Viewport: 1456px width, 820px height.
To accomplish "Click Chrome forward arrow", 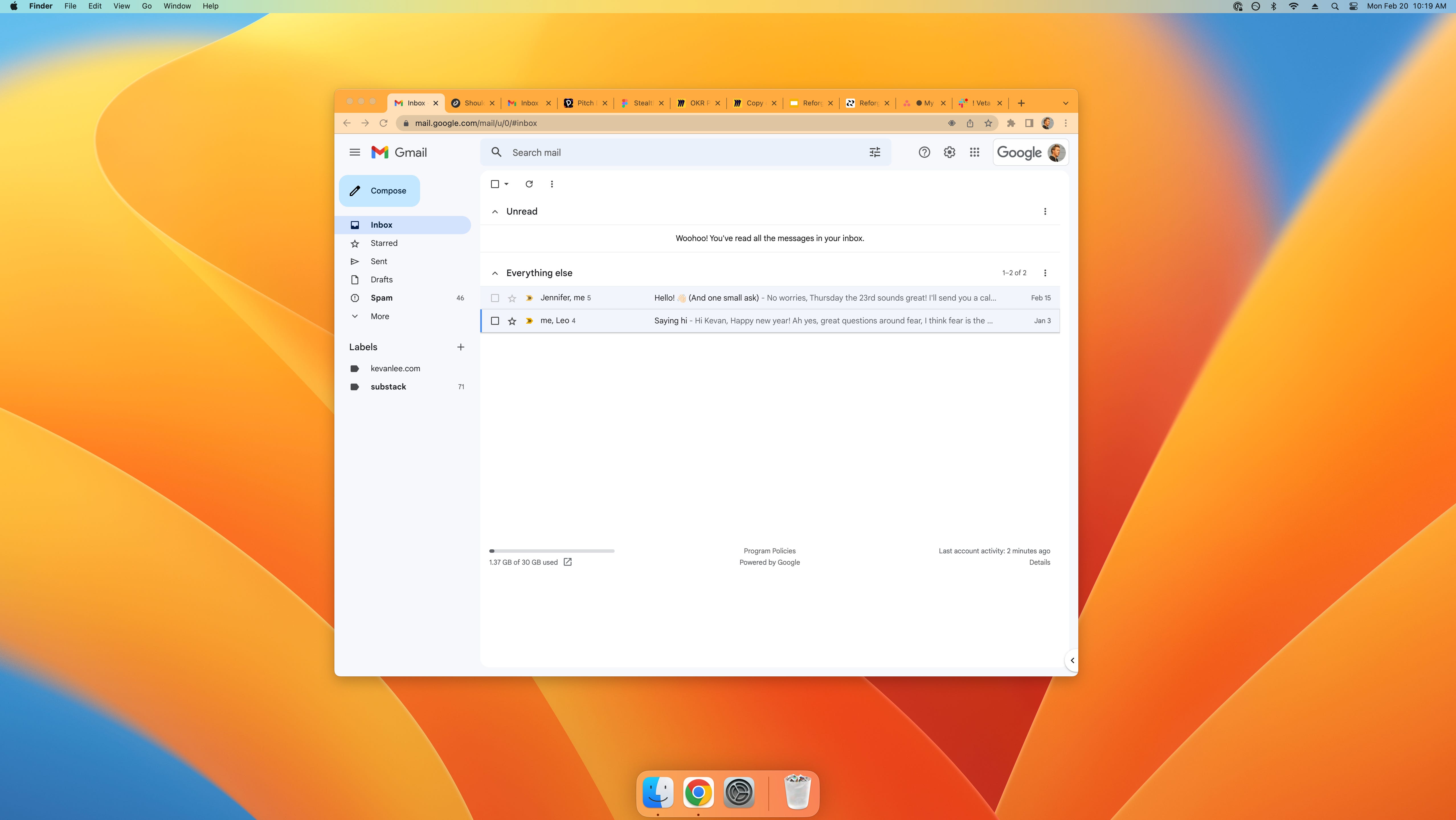I will [x=365, y=123].
